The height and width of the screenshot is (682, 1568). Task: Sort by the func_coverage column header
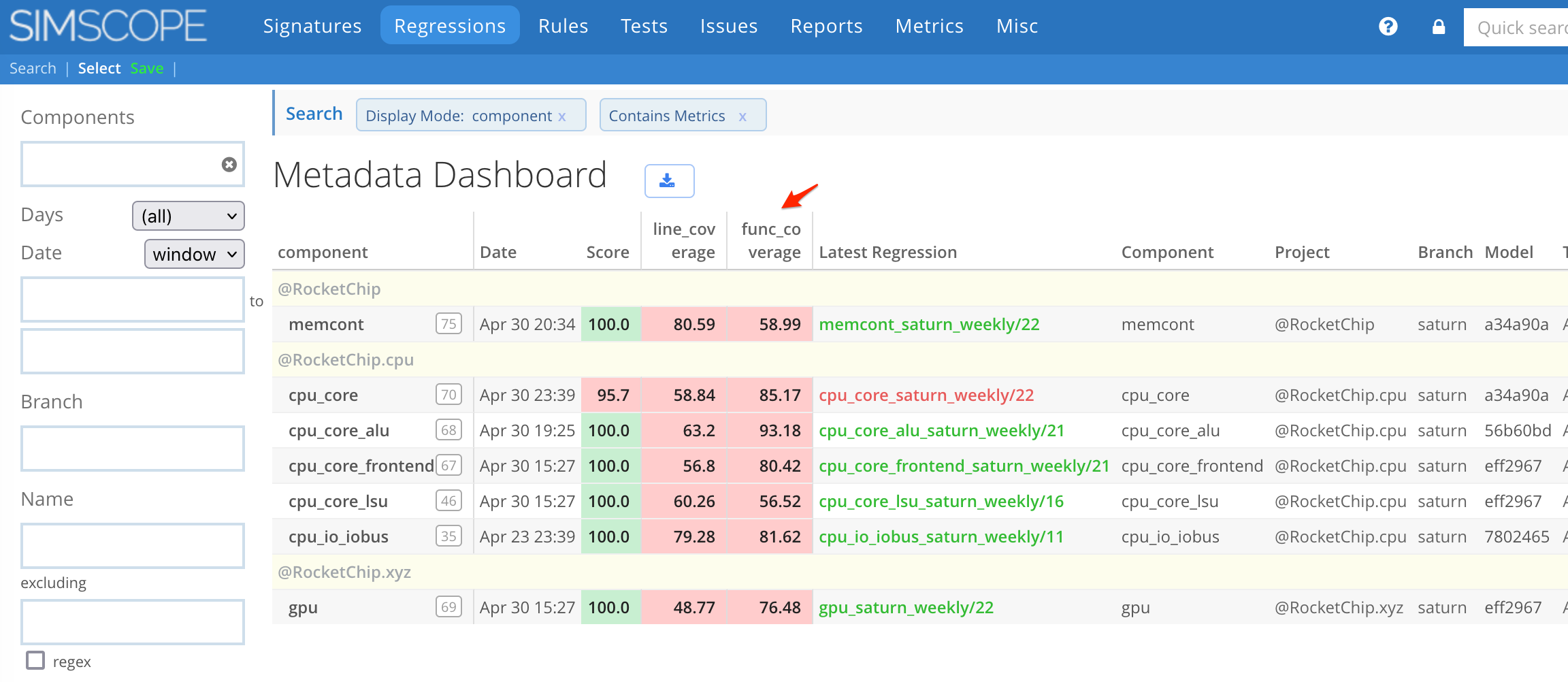click(771, 240)
